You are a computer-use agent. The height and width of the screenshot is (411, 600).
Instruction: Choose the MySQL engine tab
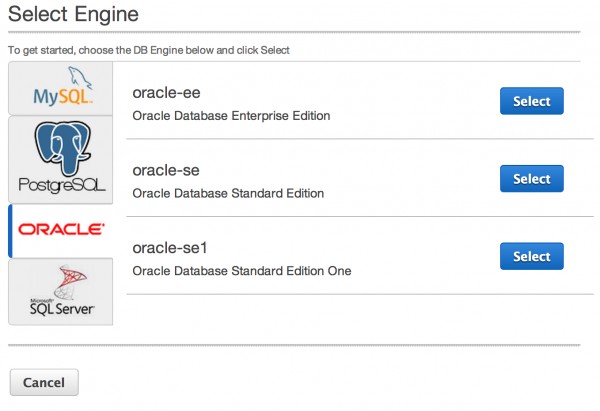[60, 88]
